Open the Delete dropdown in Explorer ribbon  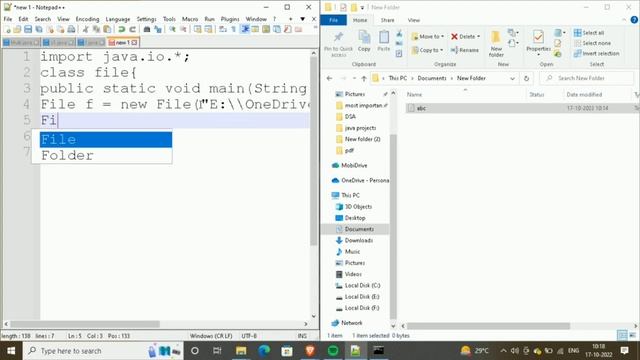[x=466, y=36]
